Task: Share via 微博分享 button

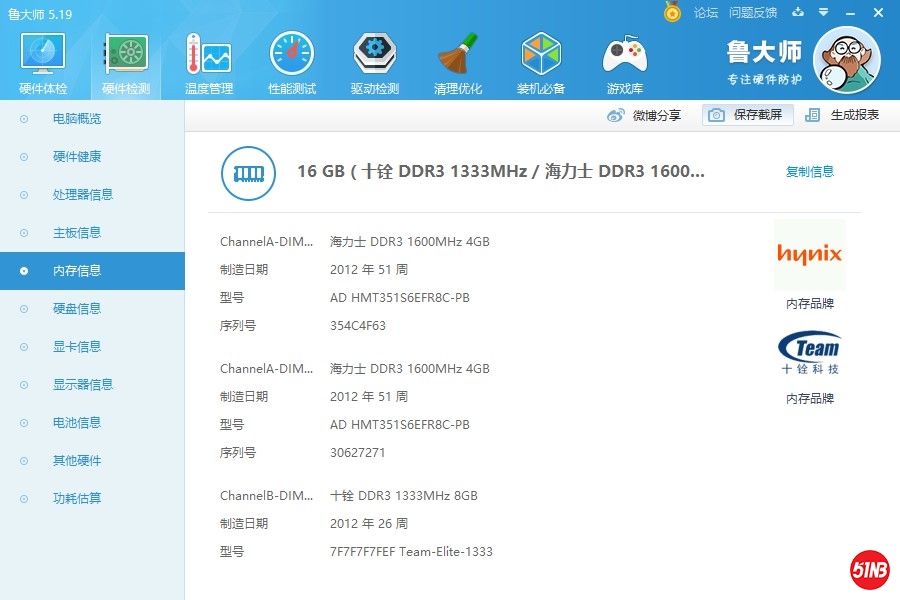Action: pos(645,115)
